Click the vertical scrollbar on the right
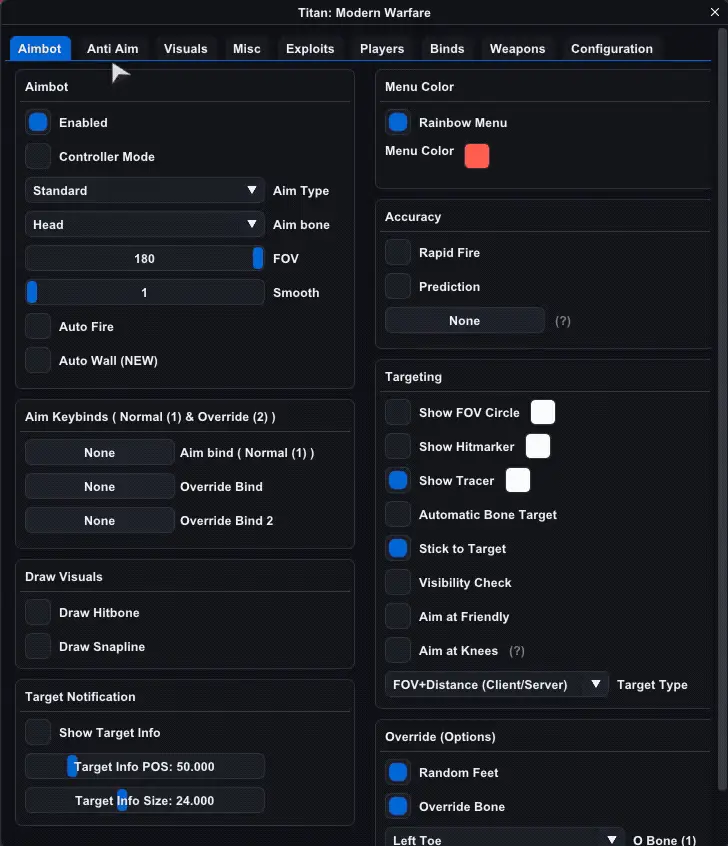Screen dimensions: 728x846 click(723, 410)
